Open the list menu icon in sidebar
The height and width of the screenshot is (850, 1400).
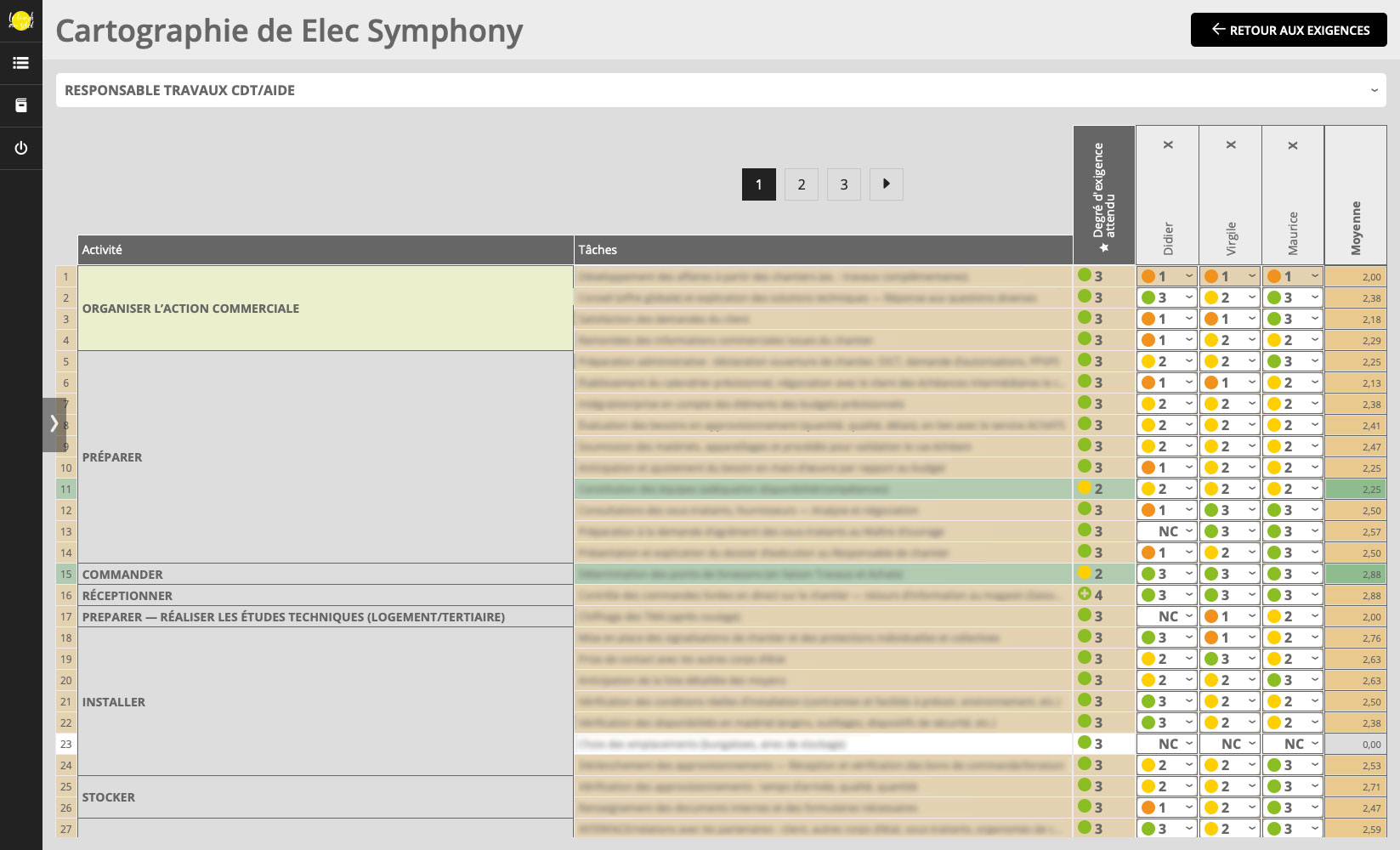coord(20,63)
